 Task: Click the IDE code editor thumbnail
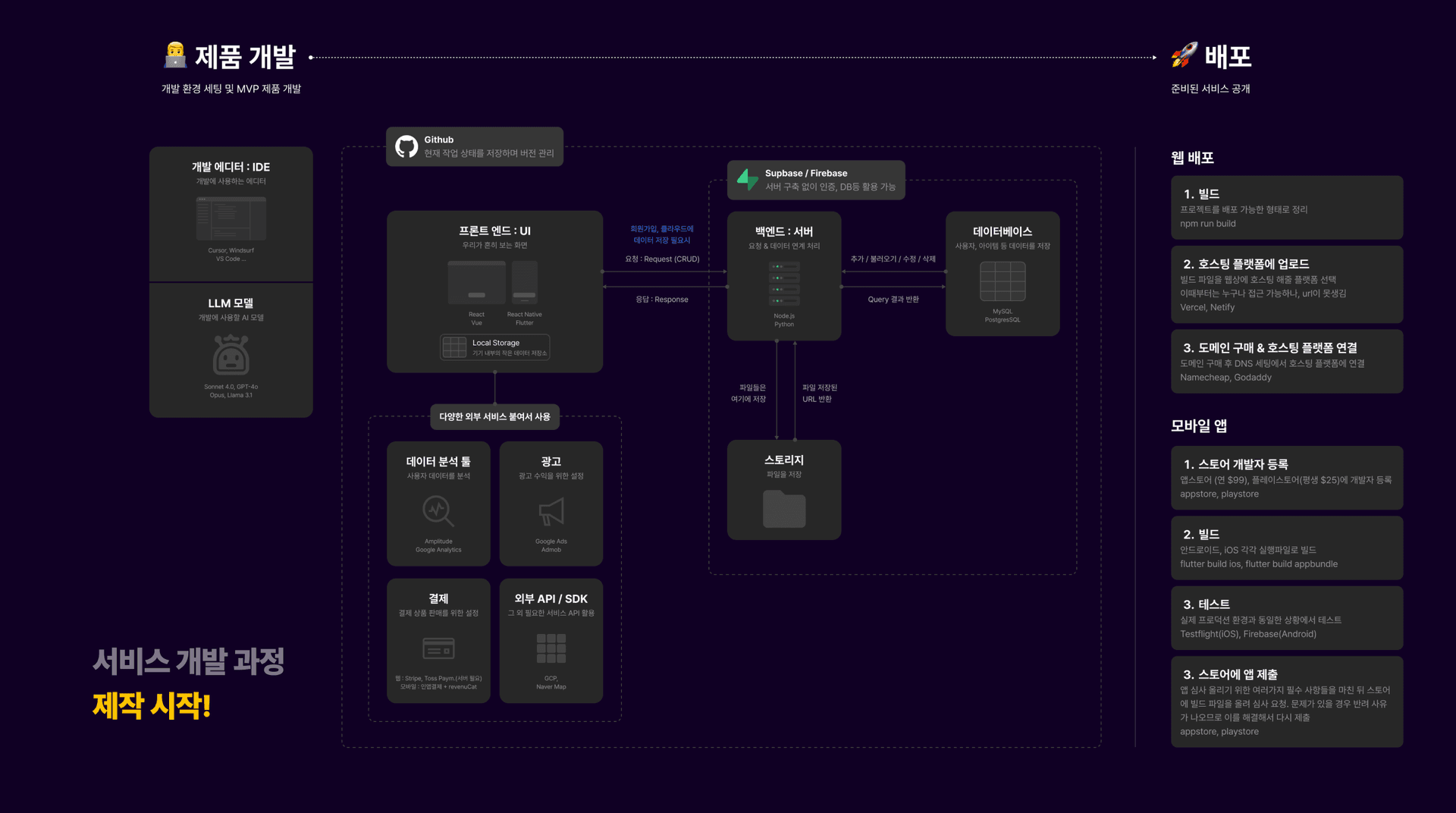point(231,218)
